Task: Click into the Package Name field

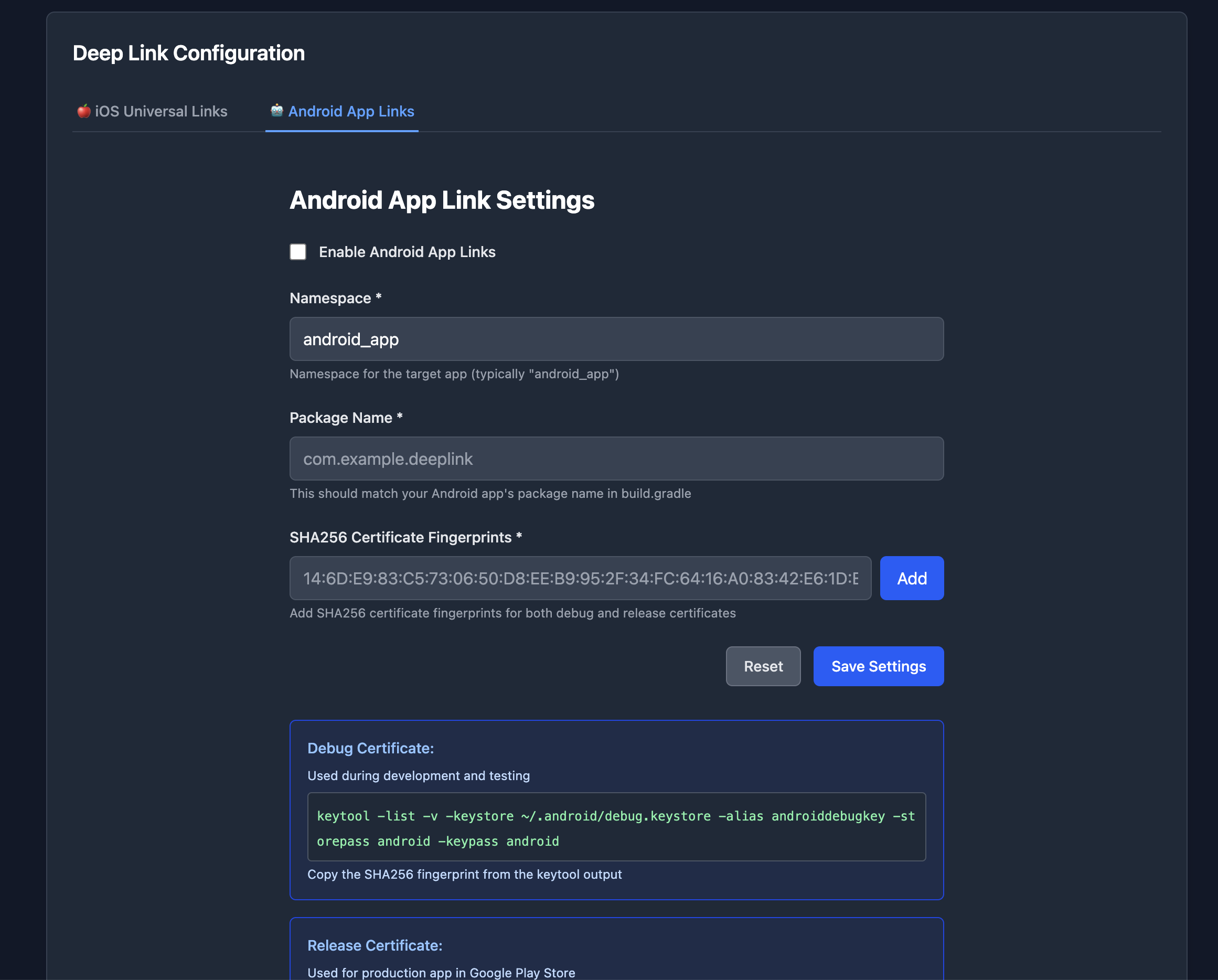Action: pyautogui.click(x=616, y=459)
